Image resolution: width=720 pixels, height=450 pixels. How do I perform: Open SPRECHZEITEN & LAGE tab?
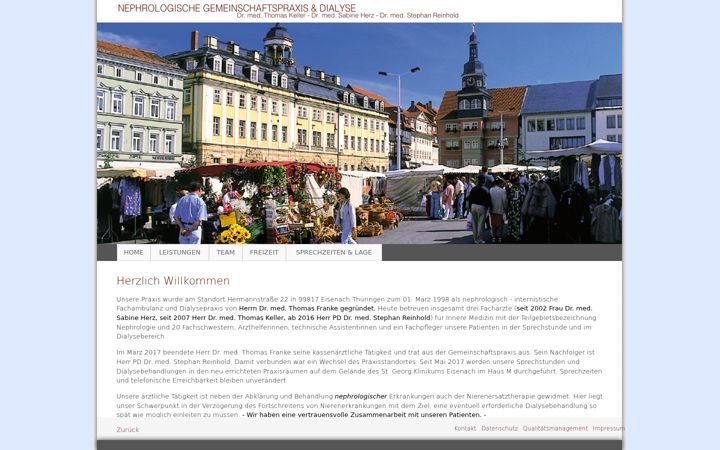(334, 253)
